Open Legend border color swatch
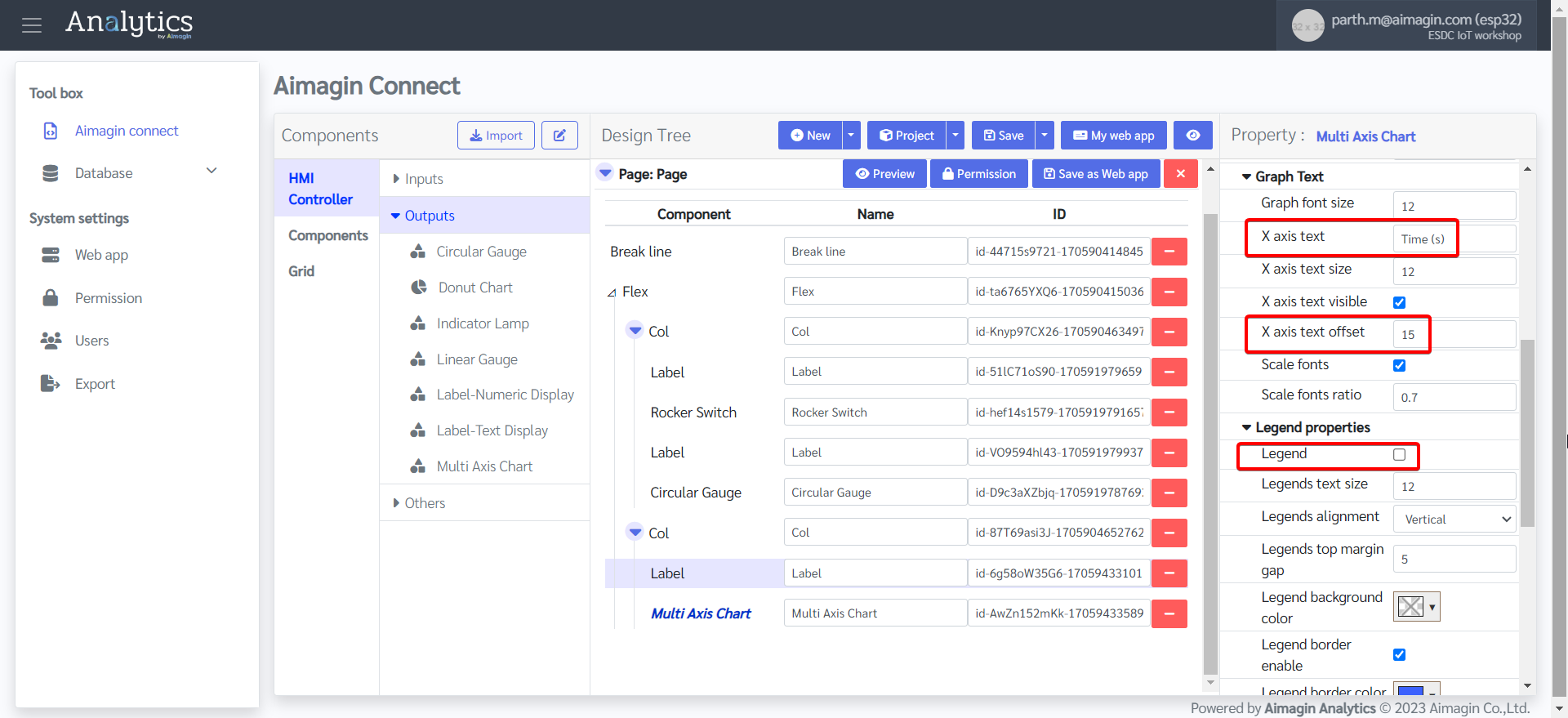The width and height of the screenshot is (1568, 718). click(x=1416, y=691)
